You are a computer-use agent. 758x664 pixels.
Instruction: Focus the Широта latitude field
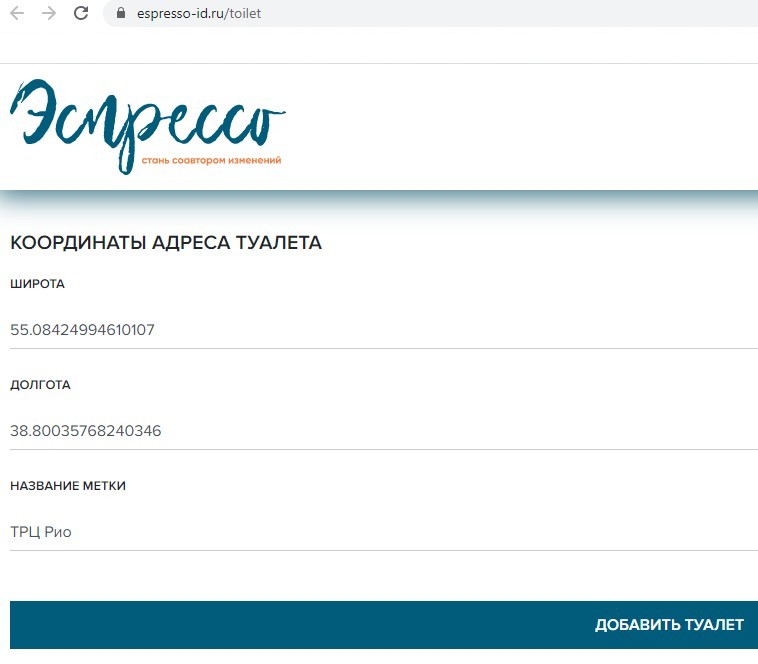pos(384,330)
